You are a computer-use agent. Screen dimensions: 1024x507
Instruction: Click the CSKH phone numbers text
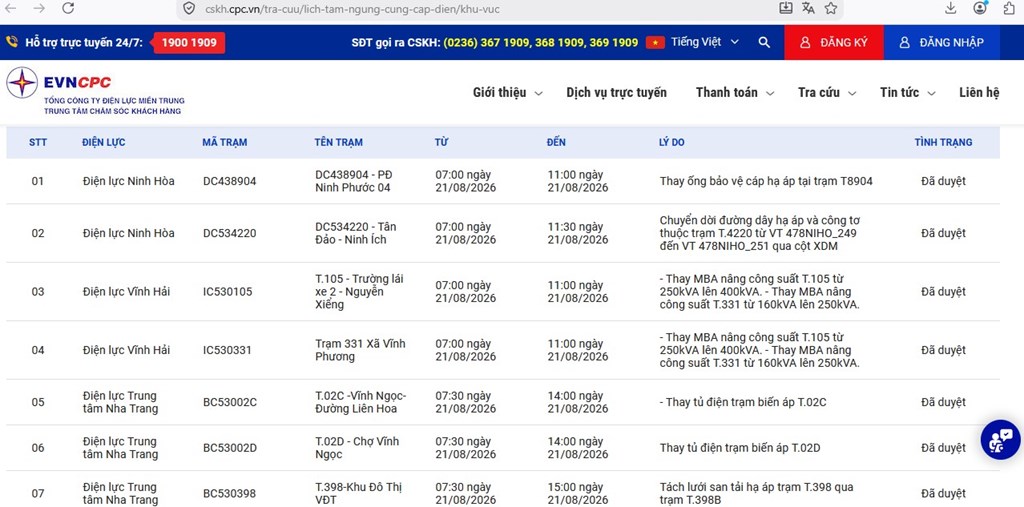541,42
